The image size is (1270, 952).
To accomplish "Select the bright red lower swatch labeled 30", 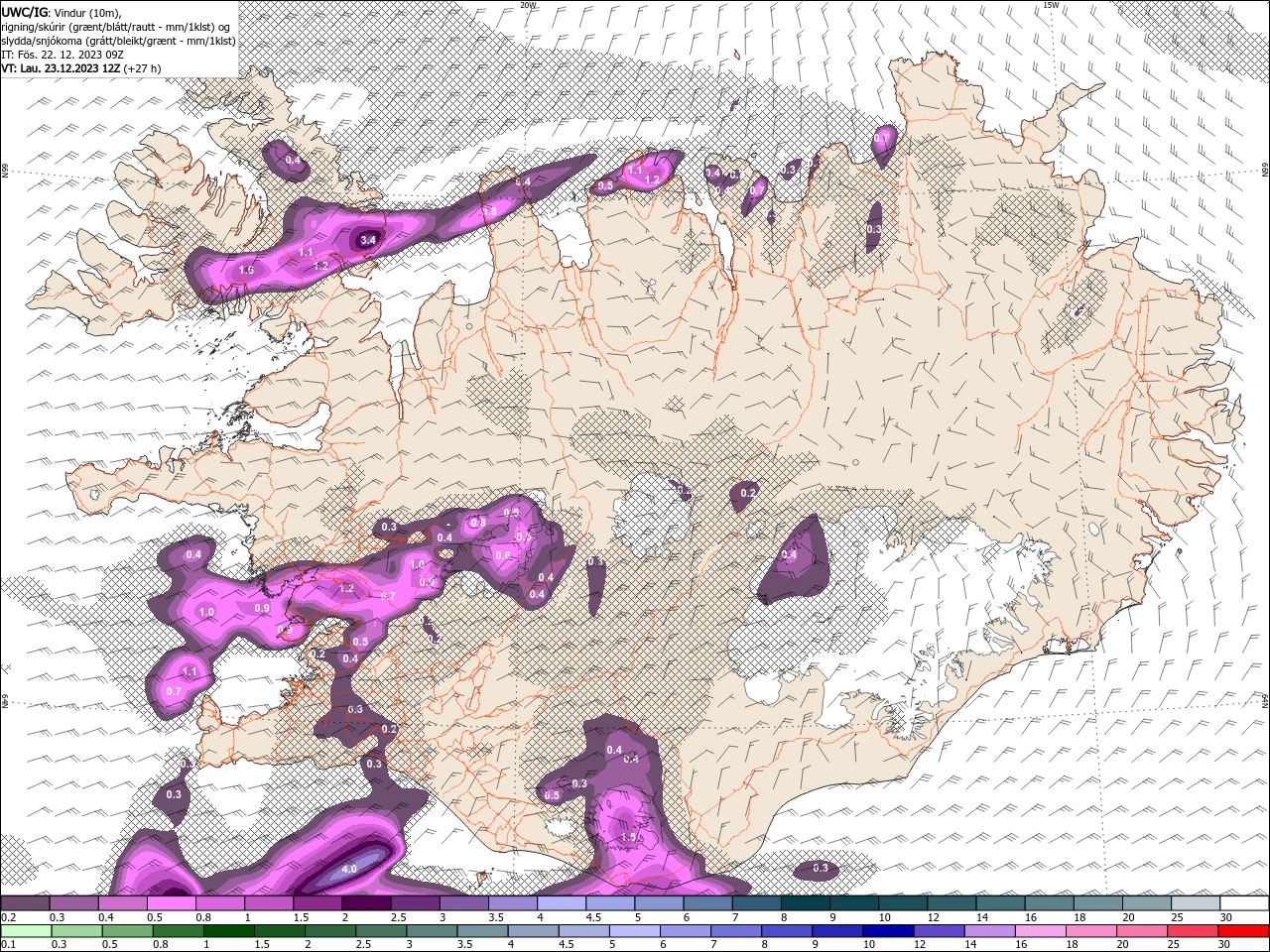I will (1243, 931).
